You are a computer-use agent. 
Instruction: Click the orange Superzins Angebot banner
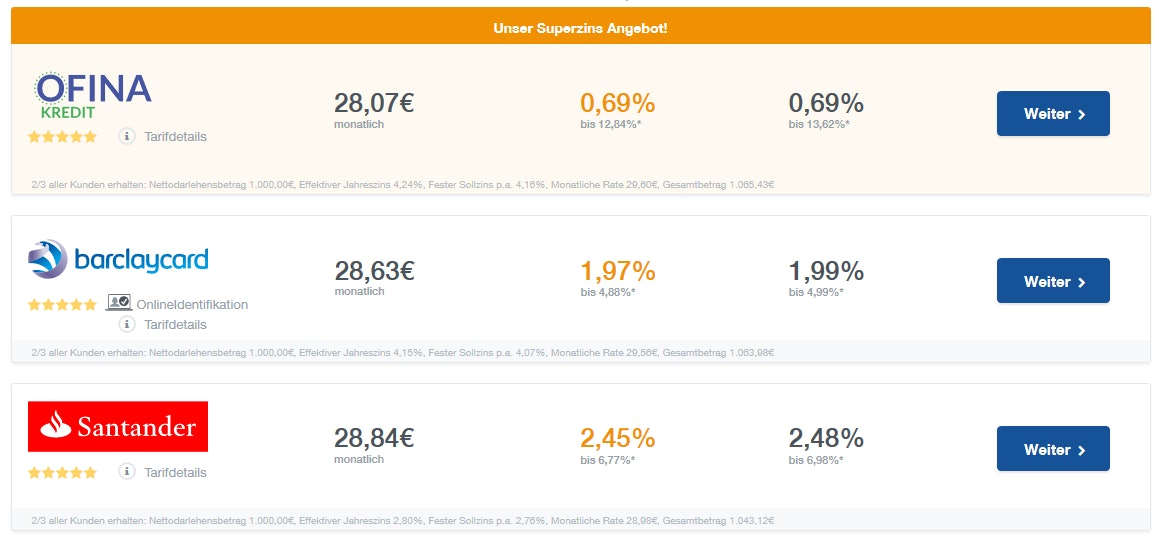pyautogui.click(x=580, y=28)
